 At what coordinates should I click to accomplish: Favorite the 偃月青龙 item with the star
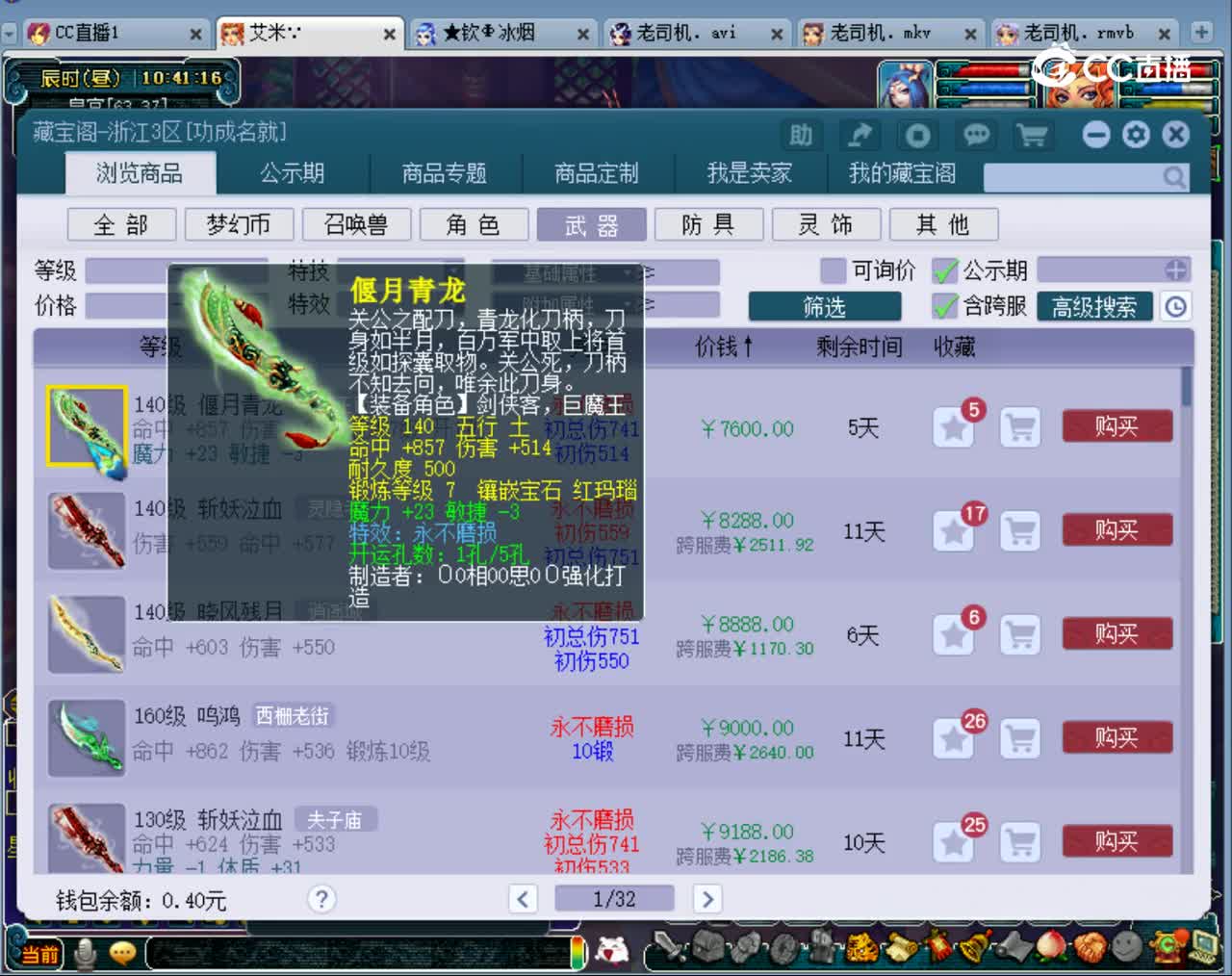click(x=954, y=427)
